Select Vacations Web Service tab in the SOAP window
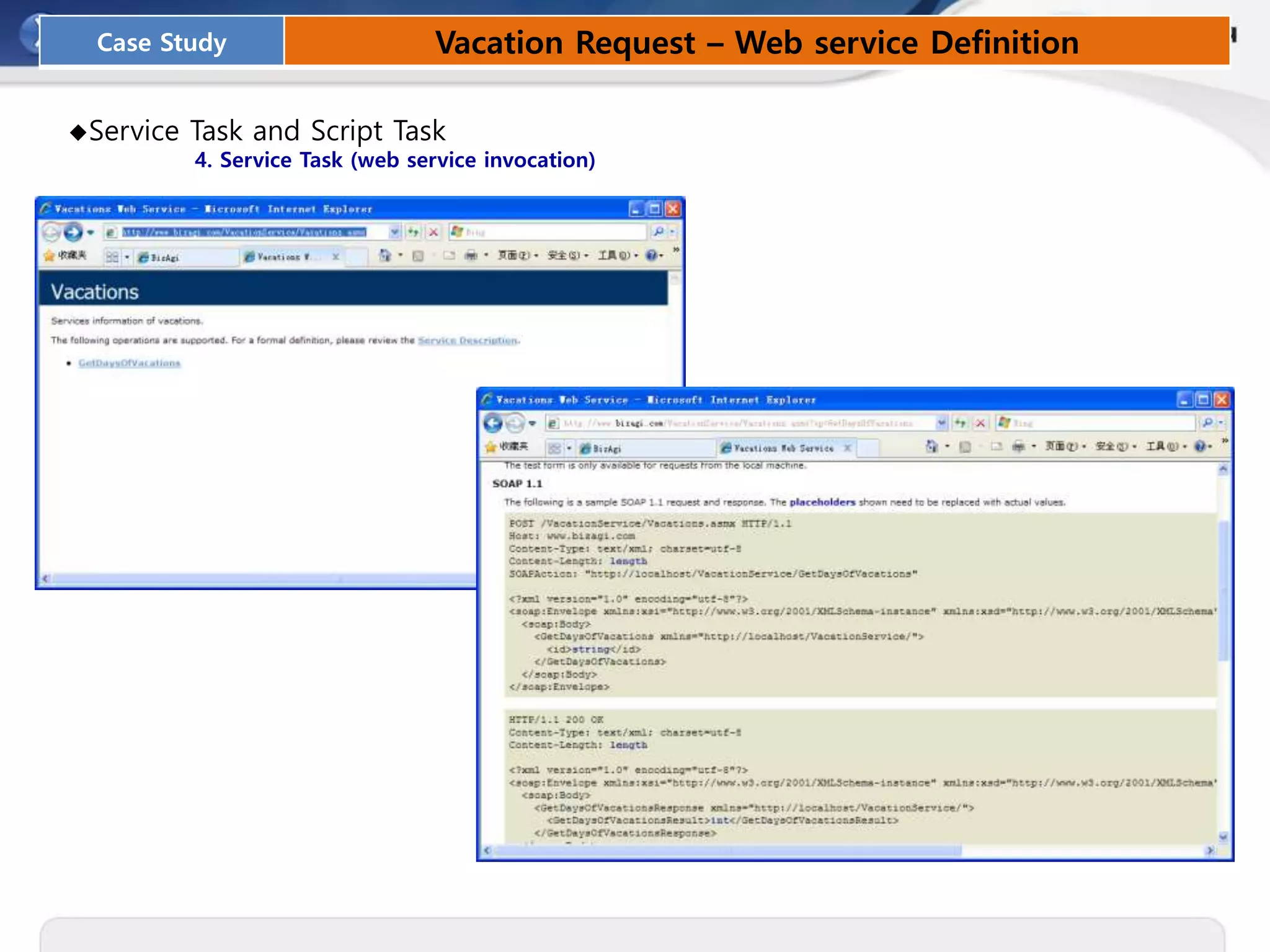This screenshot has width=1270, height=952. 783,447
